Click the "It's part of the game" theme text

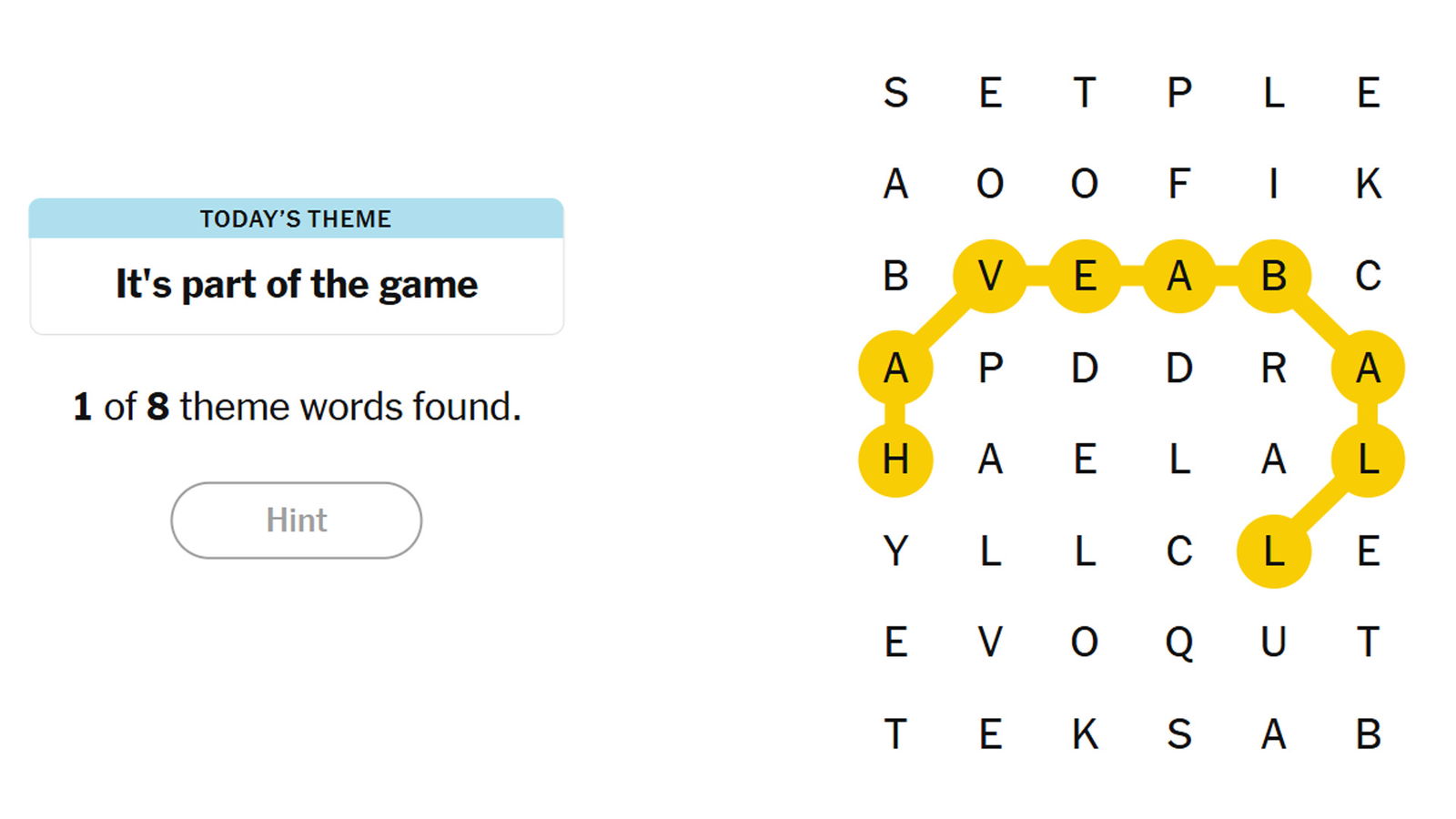[297, 285]
